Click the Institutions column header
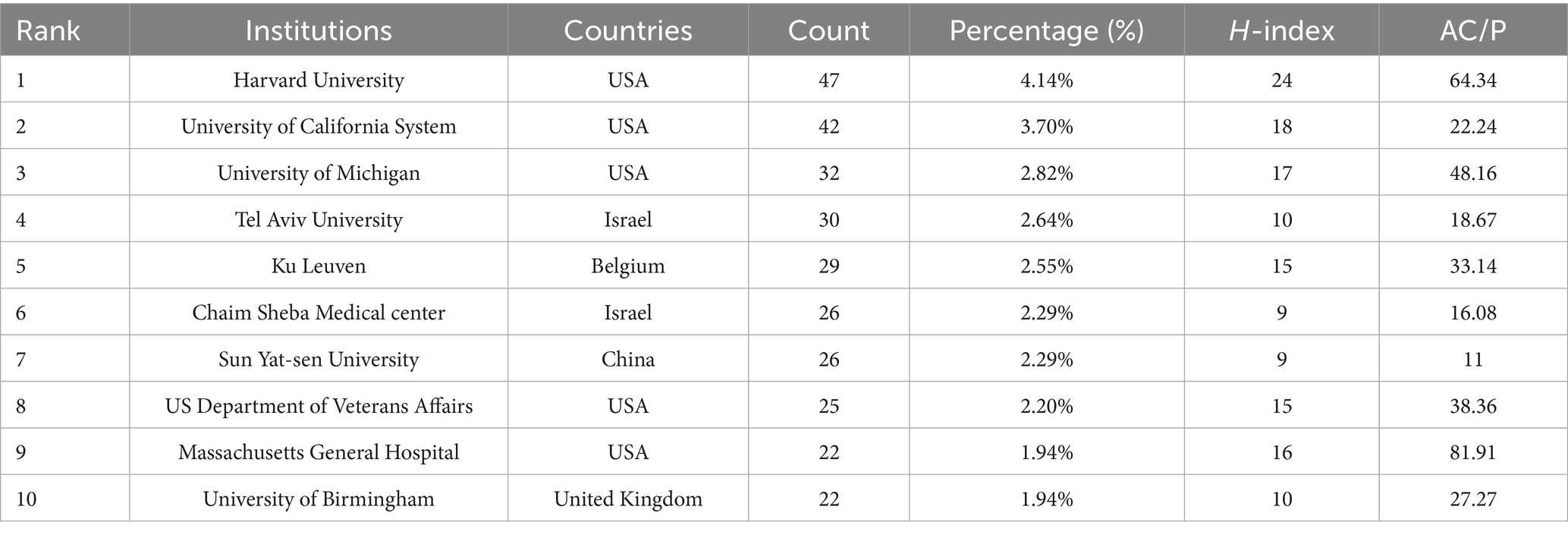This screenshot has height=535, width=1568. pyautogui.click(x=319, y=30)
